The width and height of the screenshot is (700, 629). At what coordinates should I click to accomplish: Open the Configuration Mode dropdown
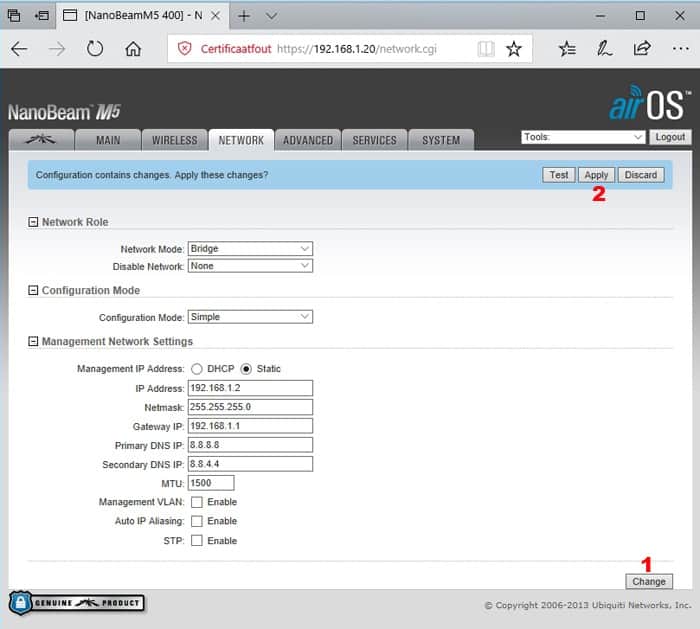point(250,317)
